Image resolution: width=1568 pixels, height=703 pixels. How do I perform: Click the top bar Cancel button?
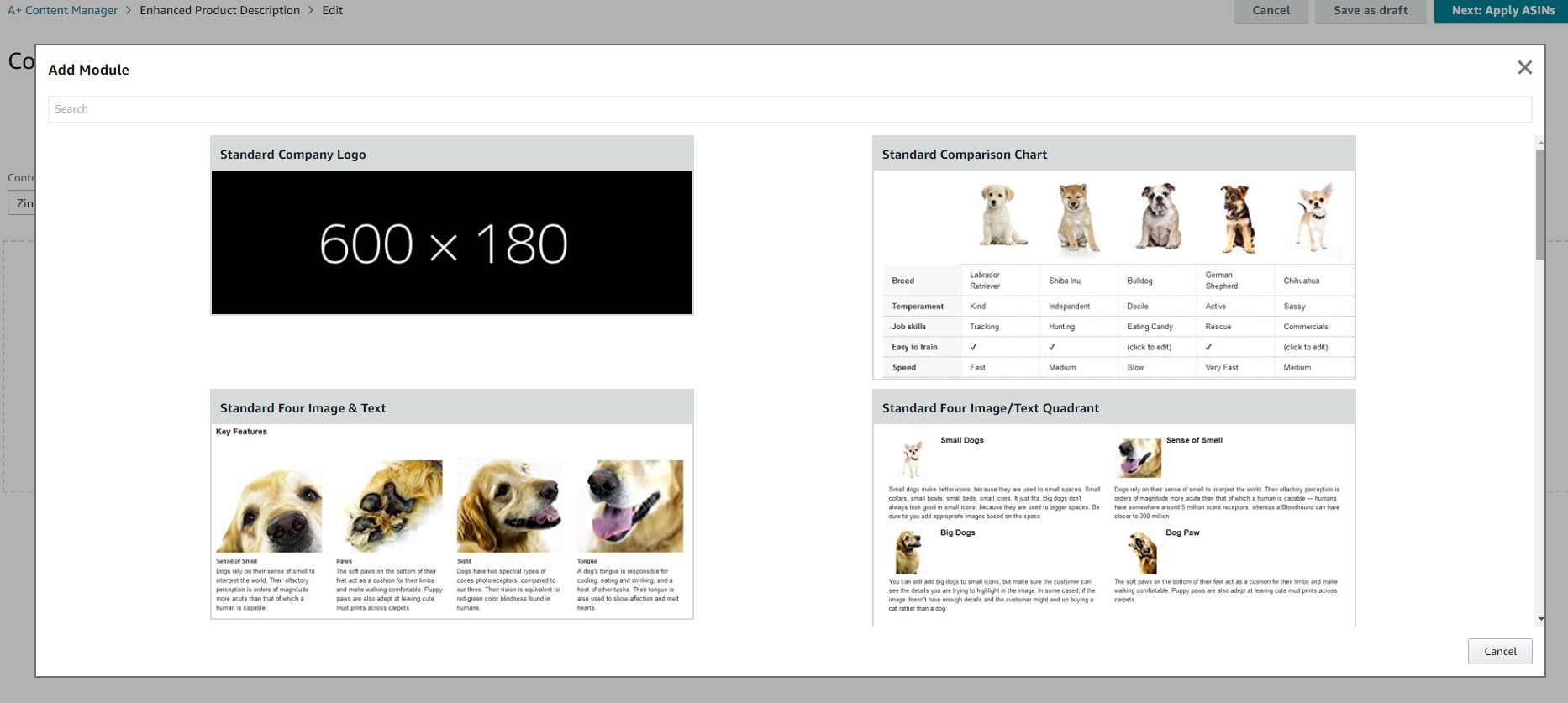pyautogui.click(x=1271, y=11)
